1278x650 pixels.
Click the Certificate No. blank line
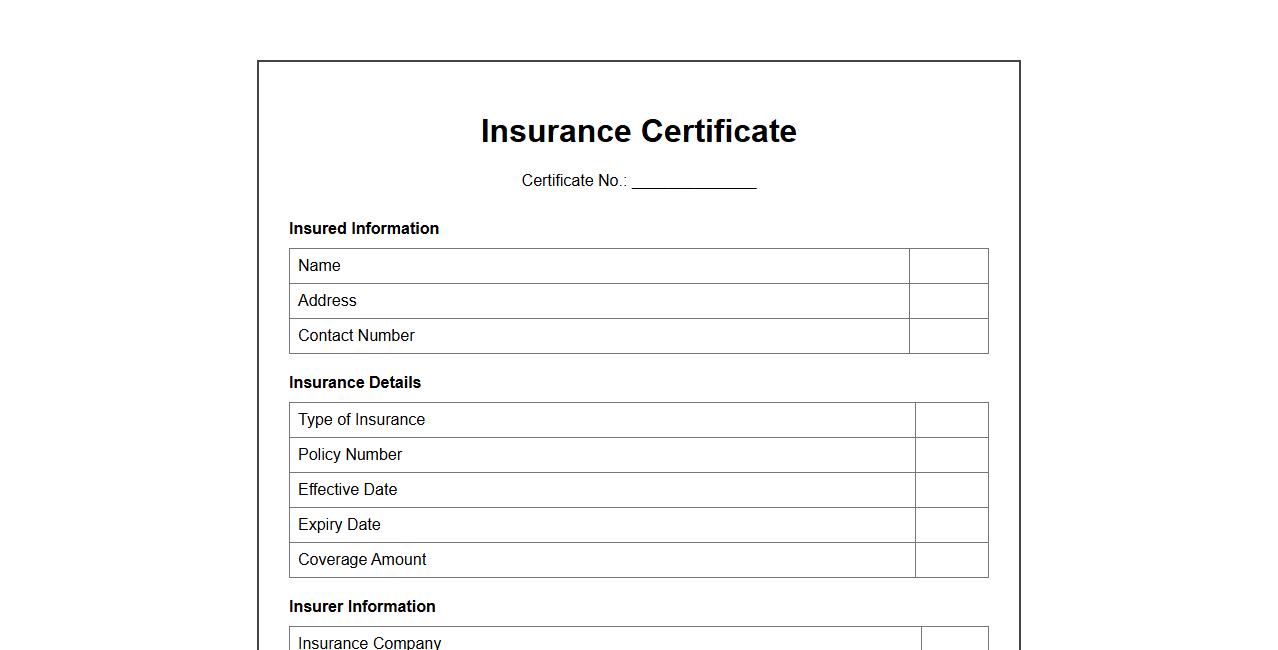[x=693, y=181]
